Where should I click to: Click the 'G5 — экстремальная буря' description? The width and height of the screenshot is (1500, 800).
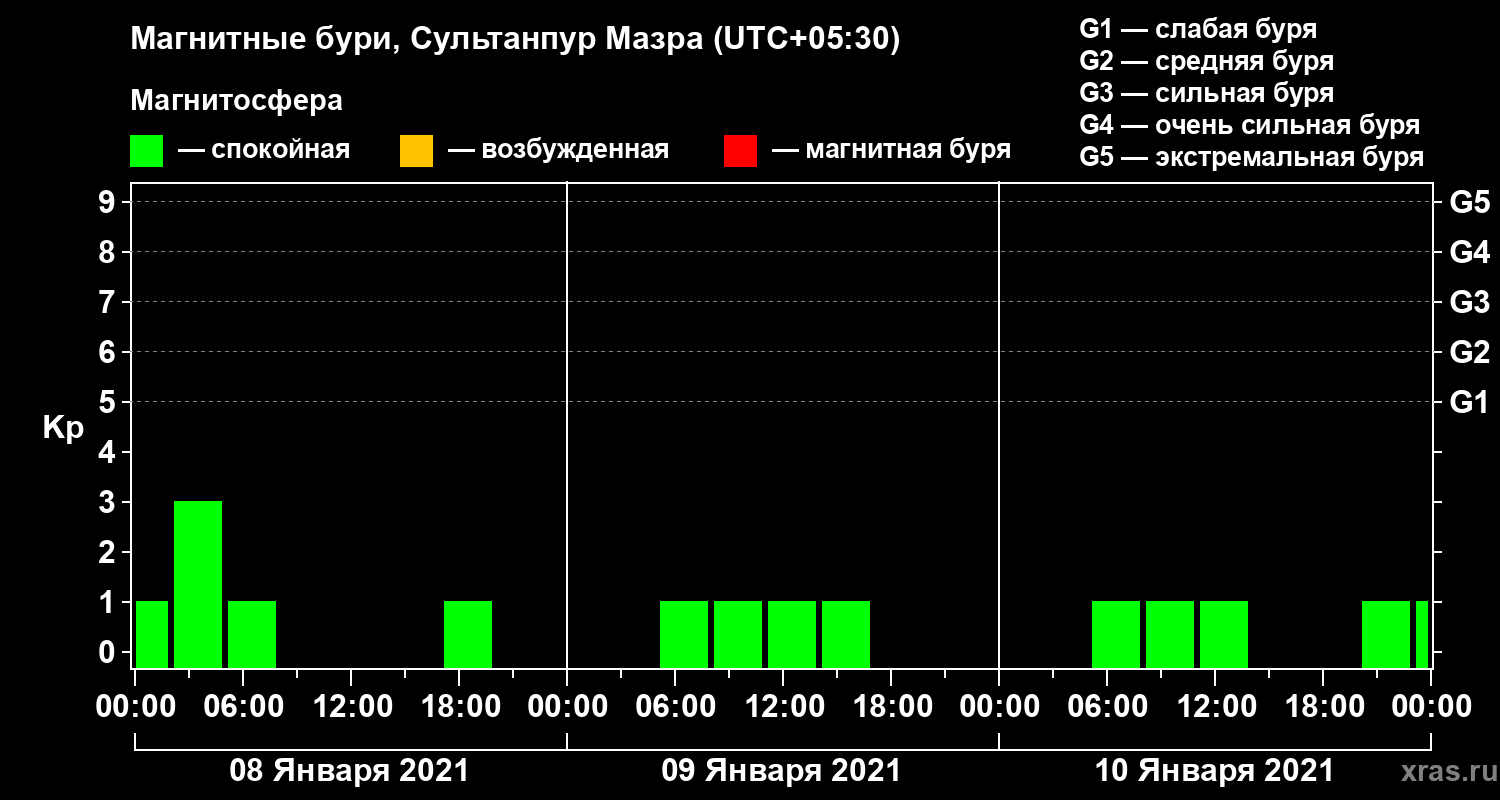(1252, 157)
